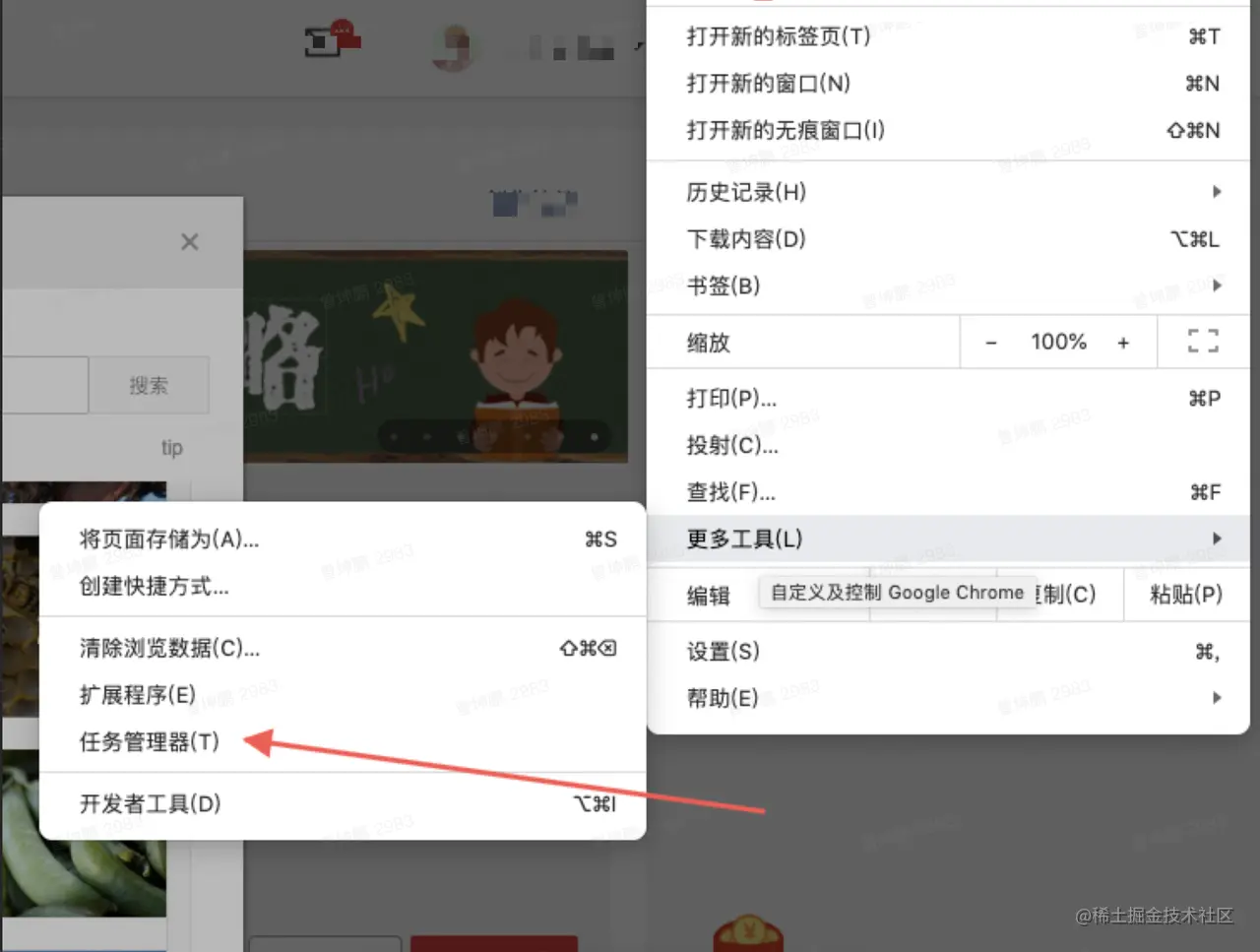1260x952 pixels.
Task: Increase zoom with the plus button
Action: click(1123, 343)
